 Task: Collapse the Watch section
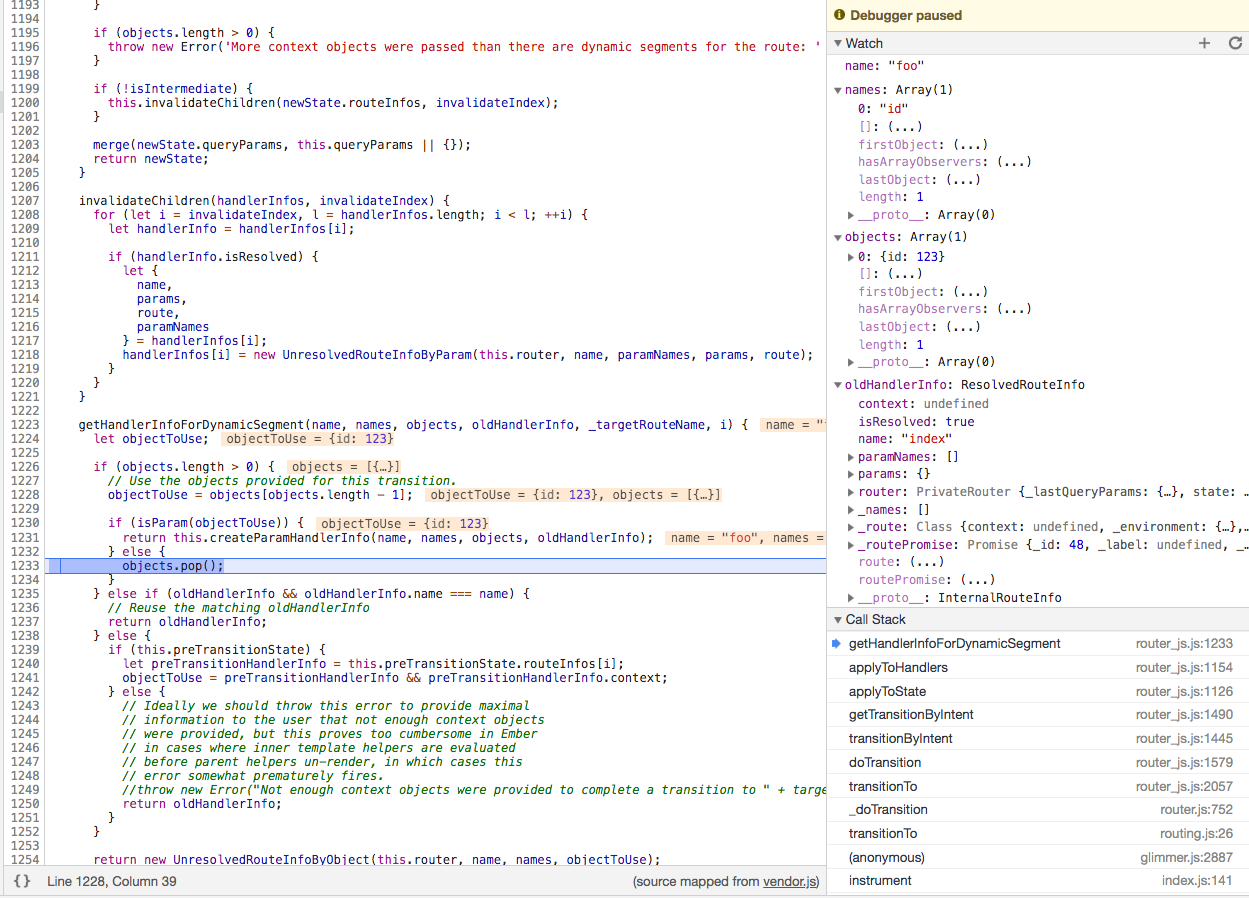point(838,43)
